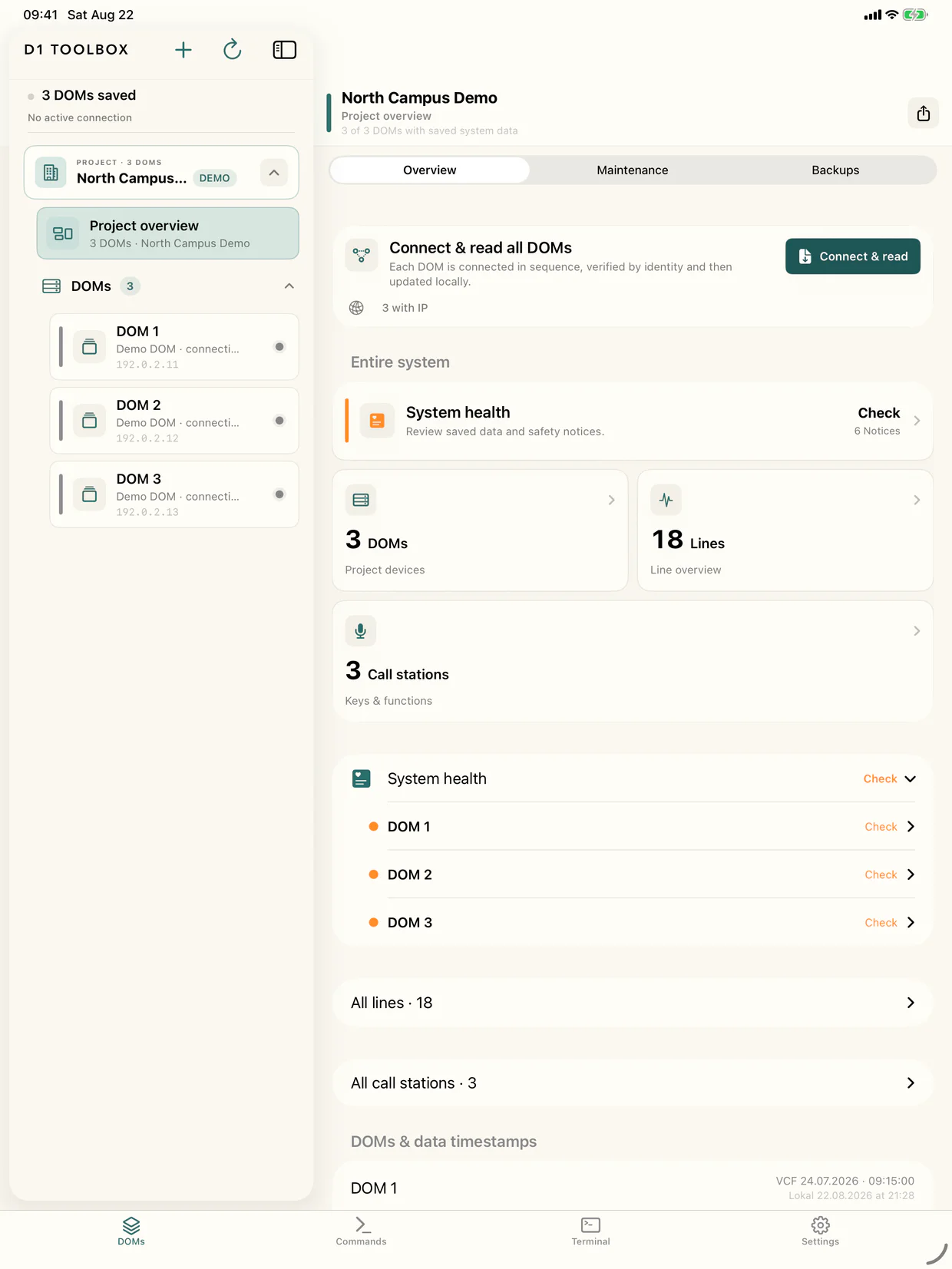The width and height of the screenshot is (952, 1269).
Task: Click the microphone icon on Call stations card
Action: pyautogui.click(x=360, y=631)
